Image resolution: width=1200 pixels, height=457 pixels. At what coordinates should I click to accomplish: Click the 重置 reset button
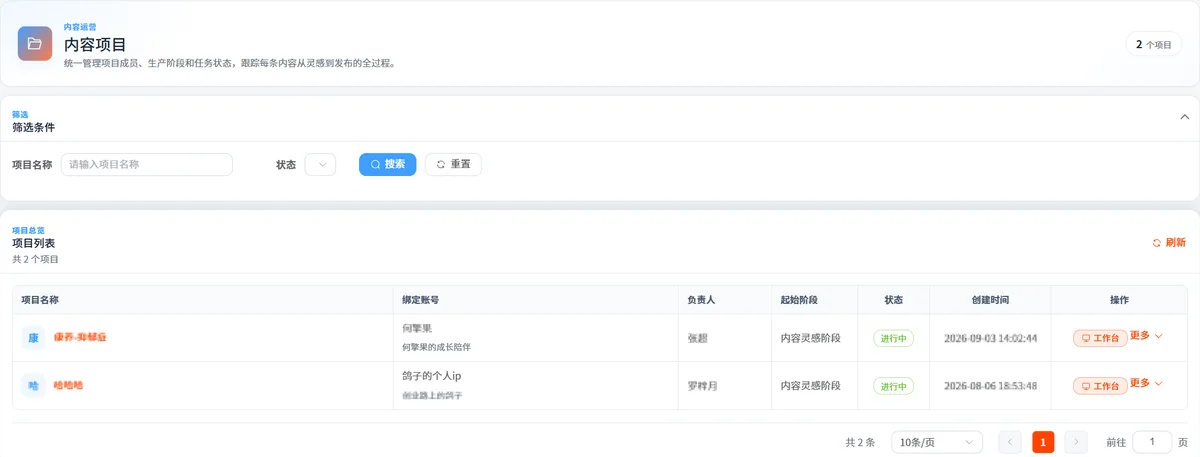(453, 164)
